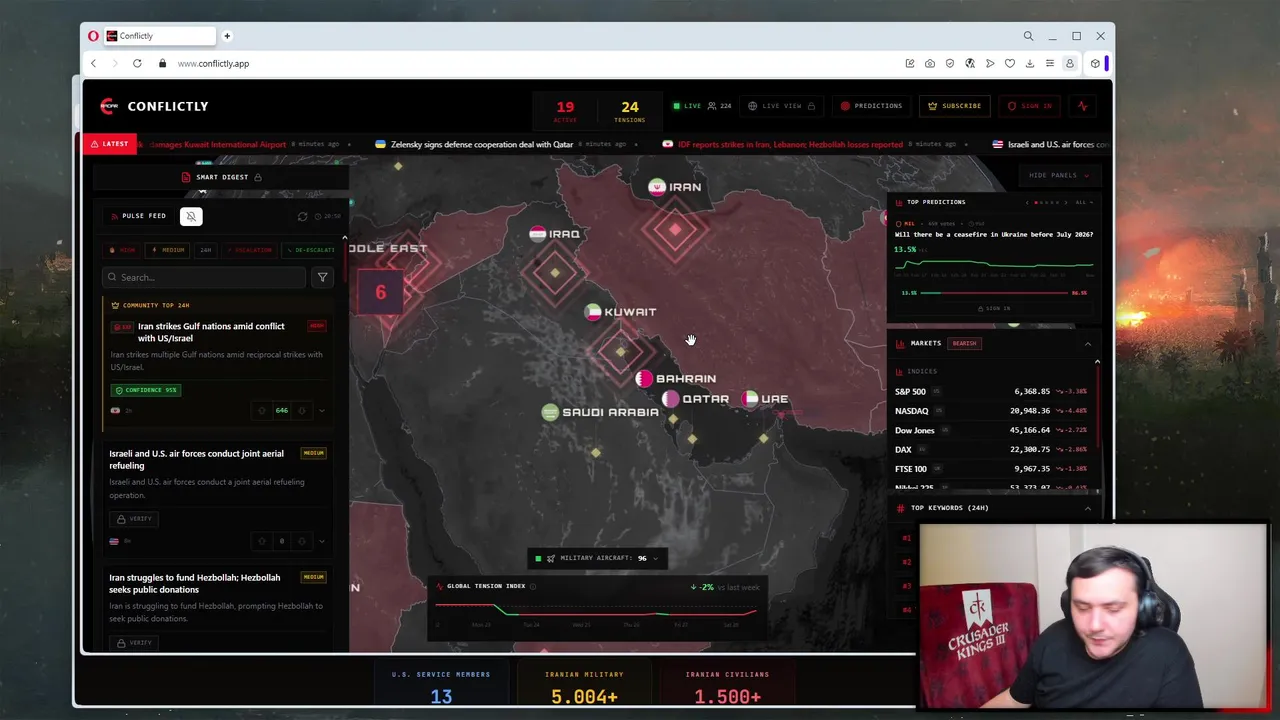The width and height of the screenshot is (1280, 720).
Task: Click the Conflictly logo icon
Action: tap(109, 106)
